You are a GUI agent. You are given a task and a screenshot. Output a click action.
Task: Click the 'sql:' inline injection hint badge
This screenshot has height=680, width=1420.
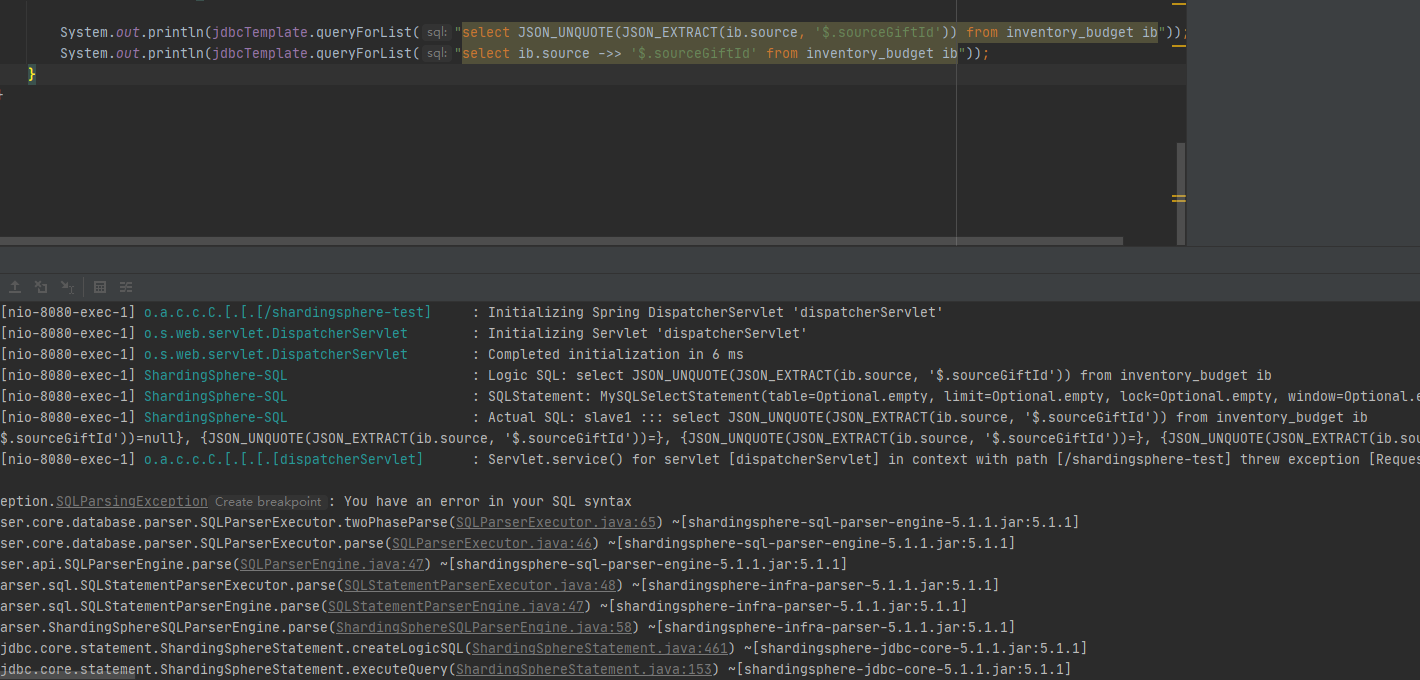coord(436,32)
